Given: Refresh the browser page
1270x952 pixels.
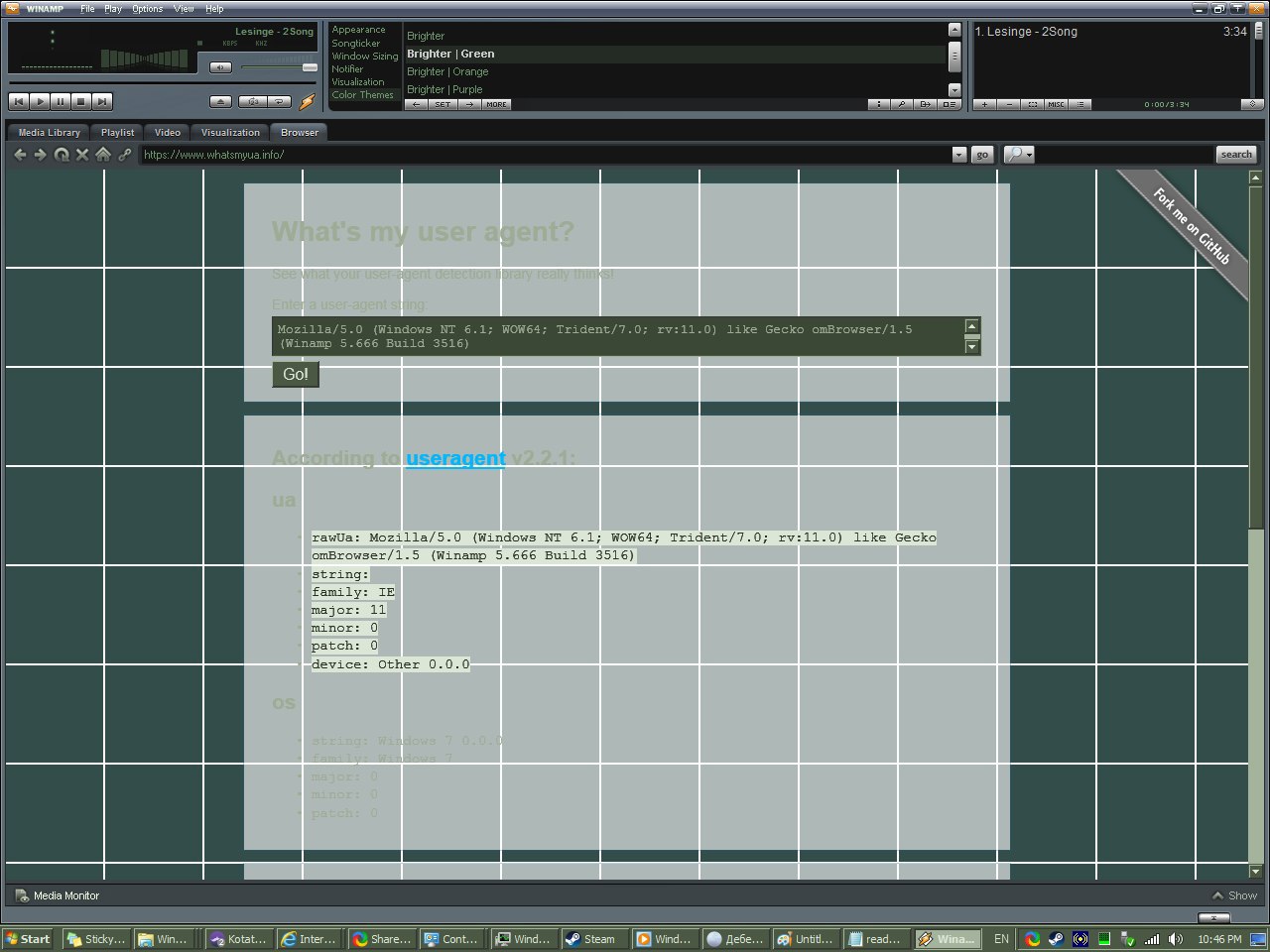Looking at the screenshot, I should (62, 154).
